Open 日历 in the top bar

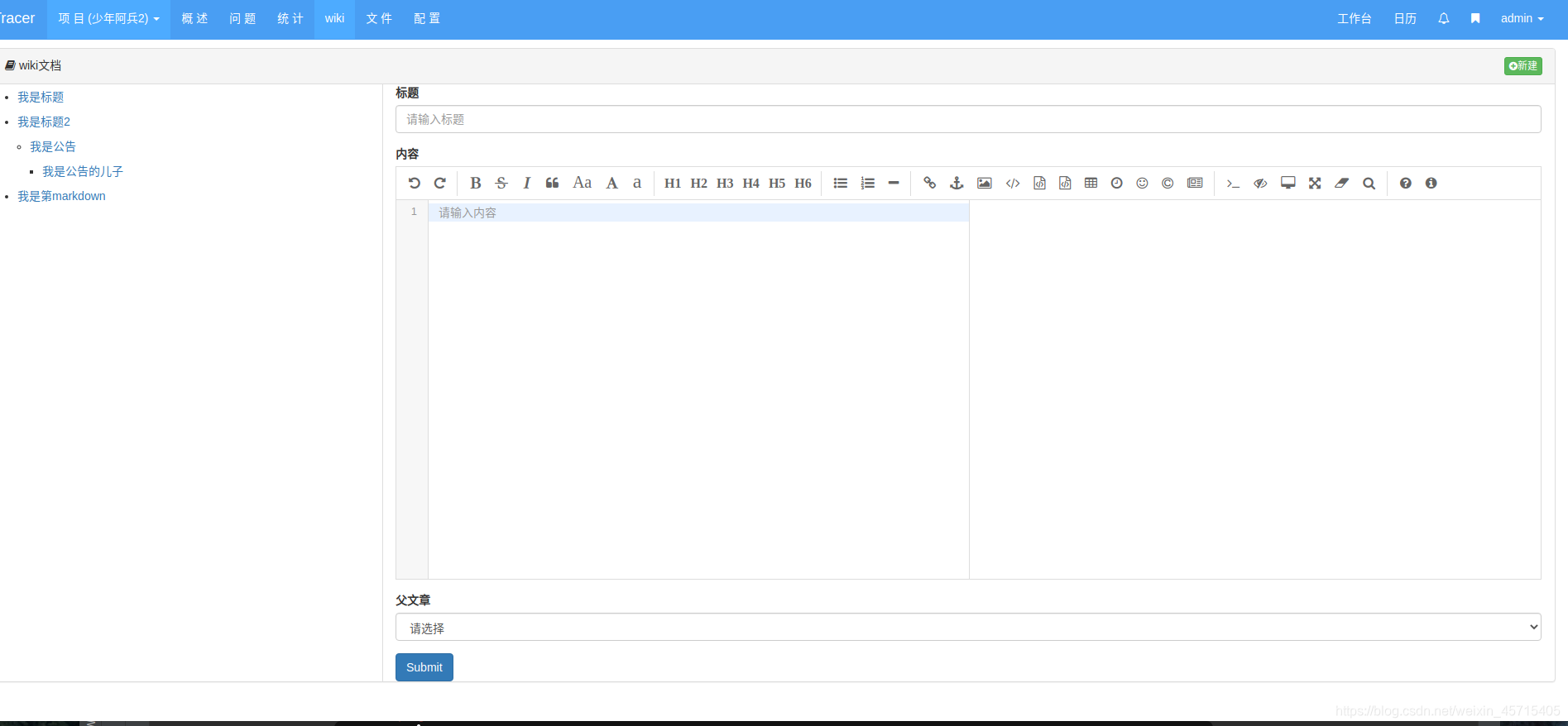[1405, 19]
